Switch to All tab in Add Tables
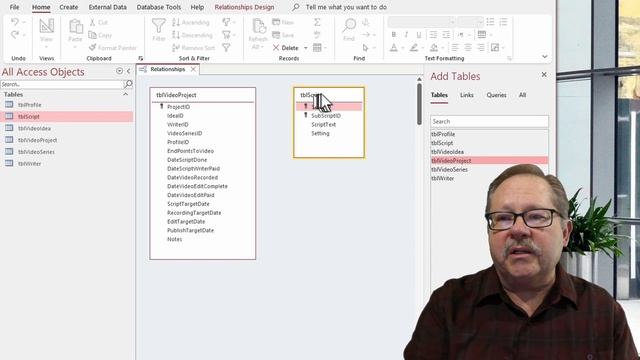The height and width of the screenshot is (360, 640). click(x=522, y=95)
